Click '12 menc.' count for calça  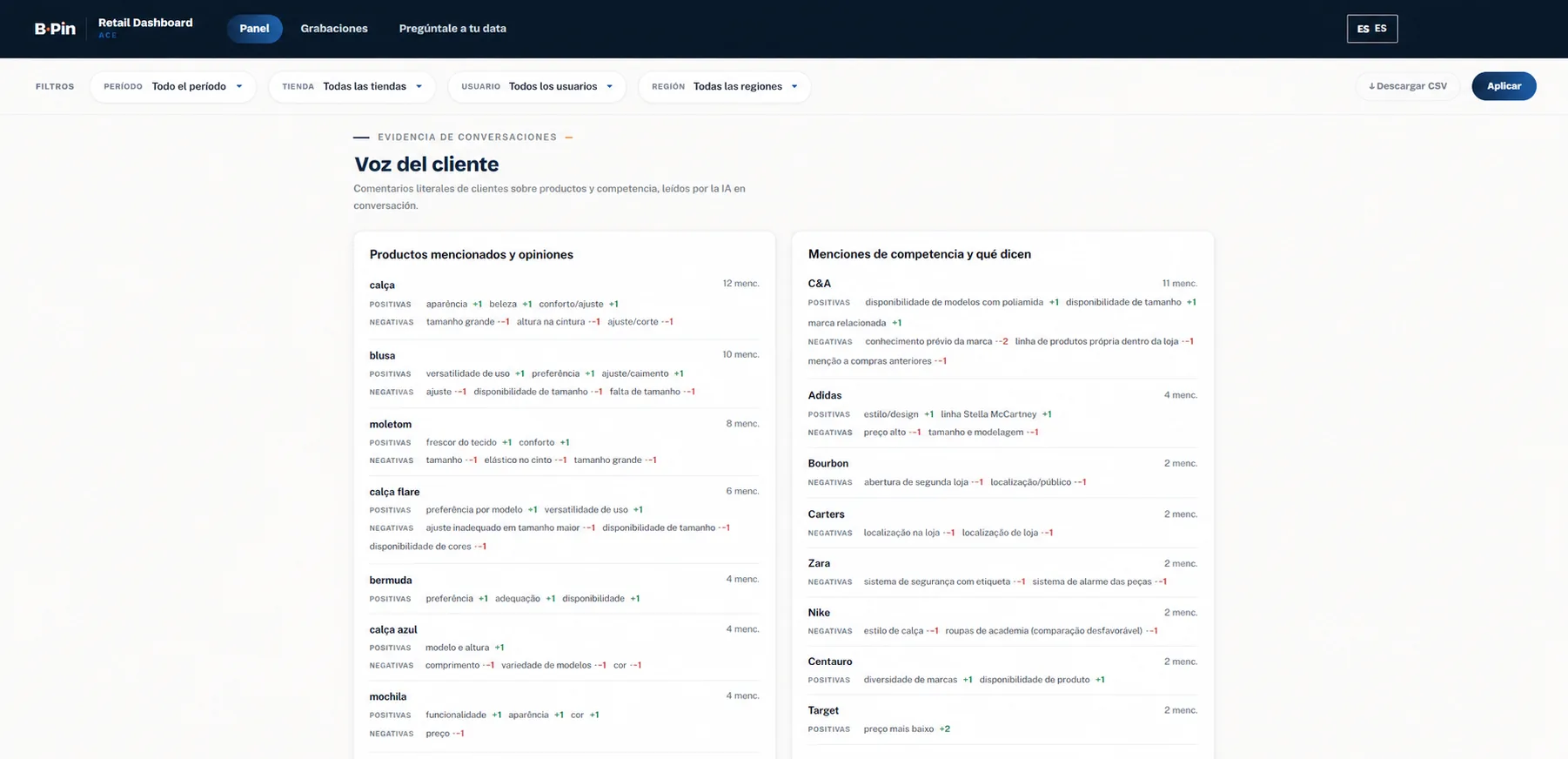pos(740,284)
